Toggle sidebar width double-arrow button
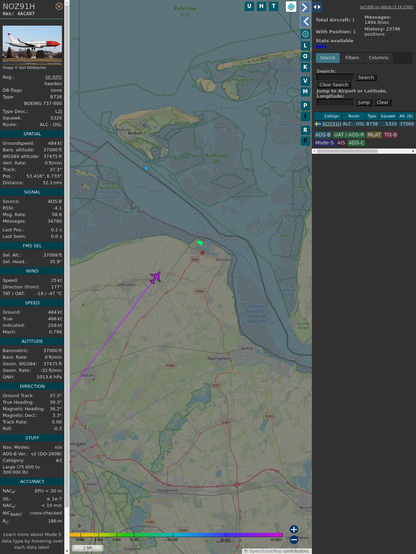The height and width of the screenshot is (554, 416). click(317, 7)
